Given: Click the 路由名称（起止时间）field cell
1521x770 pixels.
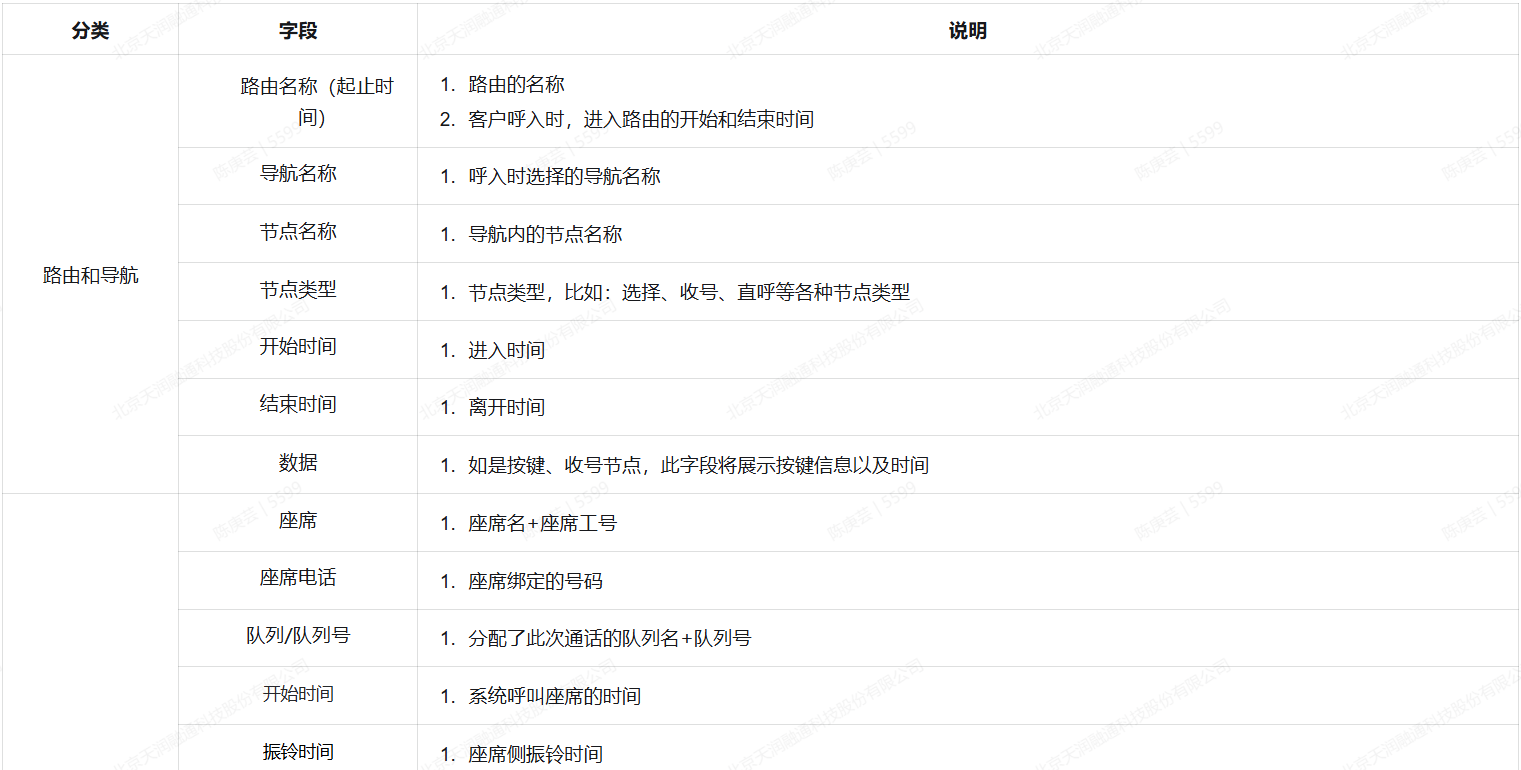Looking at the screenshot, I should tap(298, 101).
